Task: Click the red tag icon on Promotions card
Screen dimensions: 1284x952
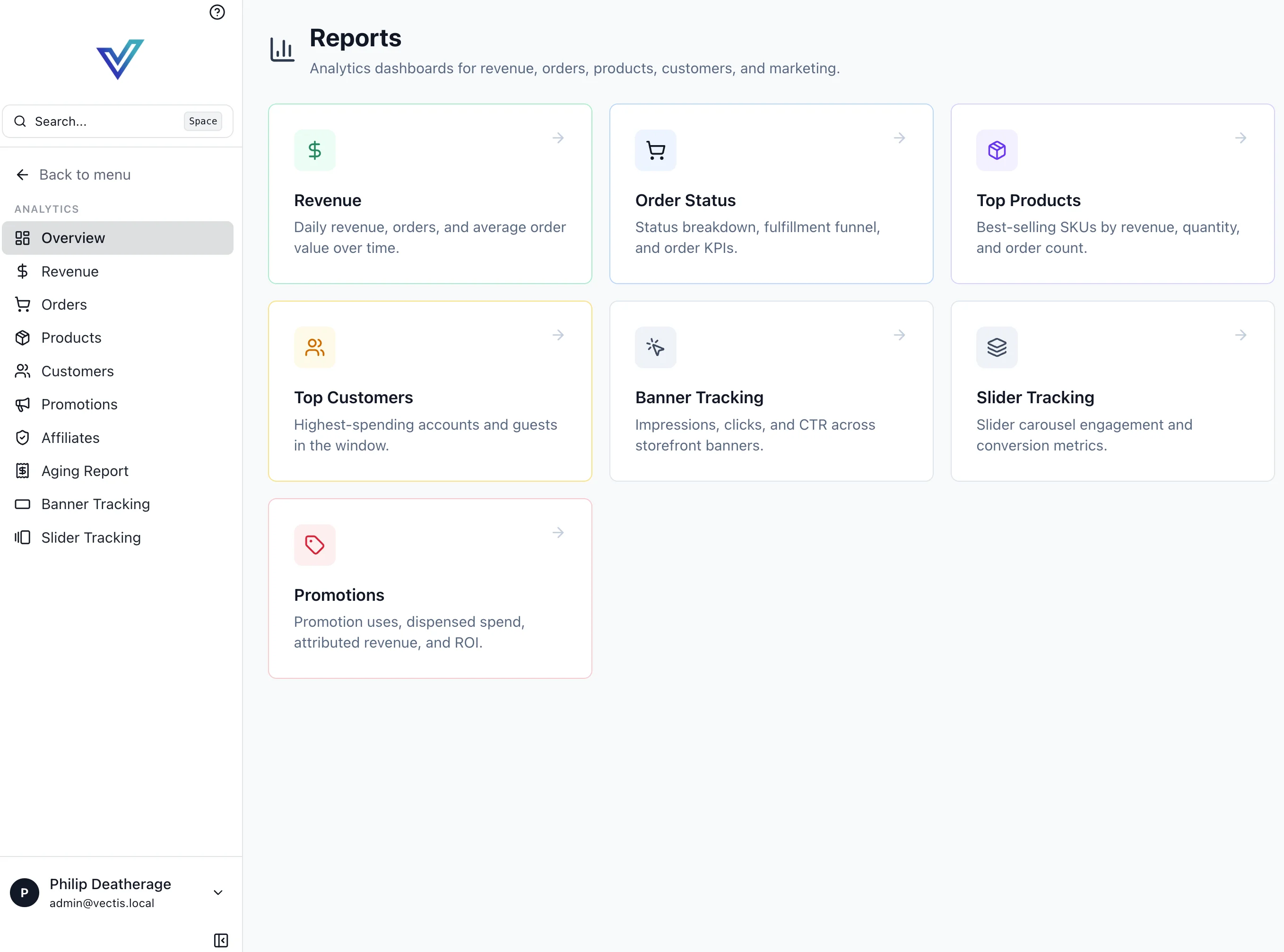Action: pos(315,545)
